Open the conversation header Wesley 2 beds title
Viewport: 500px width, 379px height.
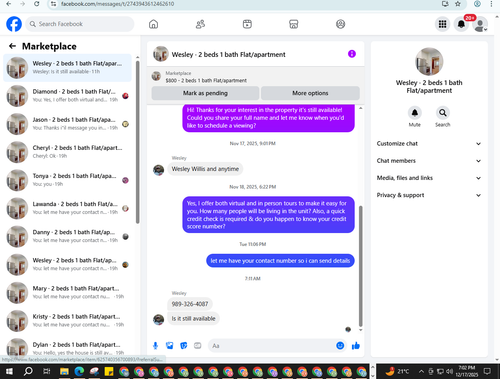click(228, 54)
